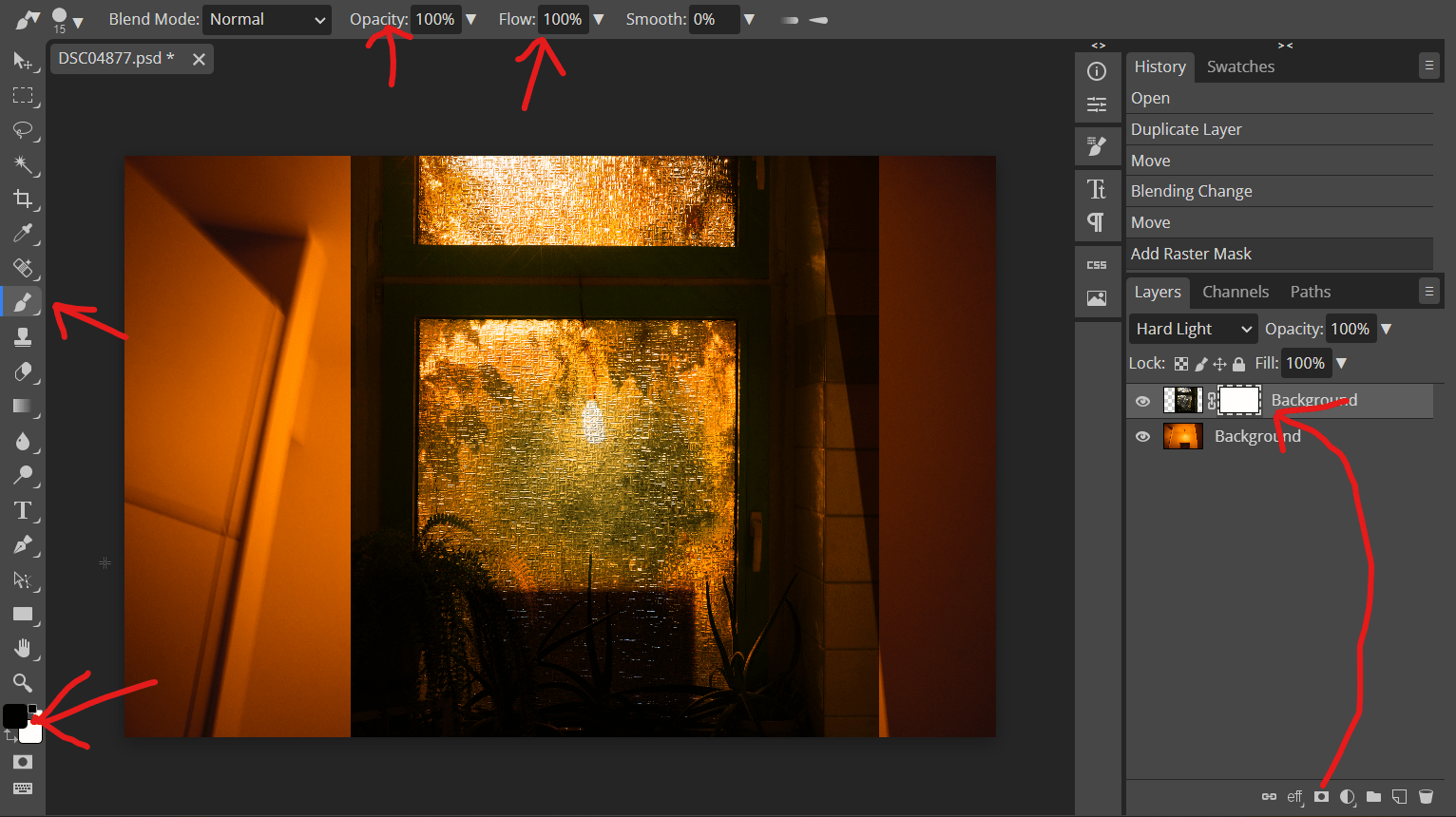Enable the layer position lock
Image resolution: width=1456 pixels, height=817 pixels.
click(x=1219, y=363)
